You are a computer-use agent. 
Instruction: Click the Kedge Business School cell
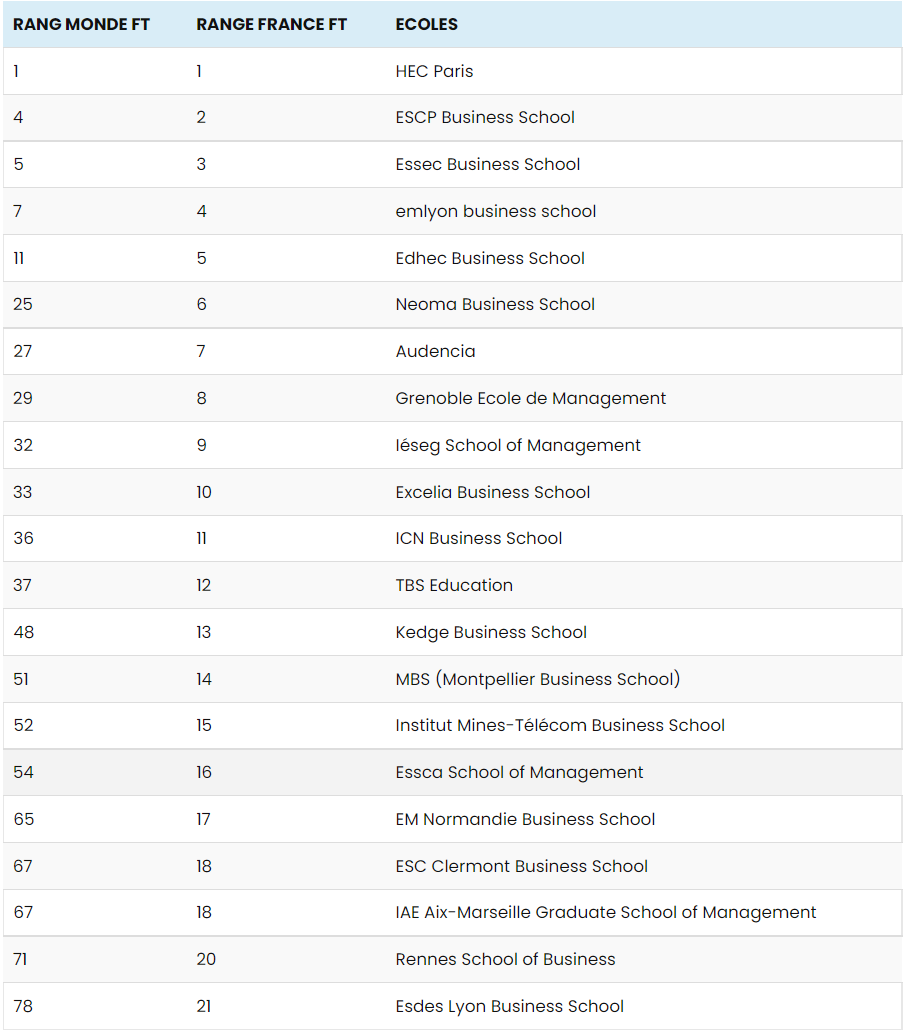pos(491,632)
